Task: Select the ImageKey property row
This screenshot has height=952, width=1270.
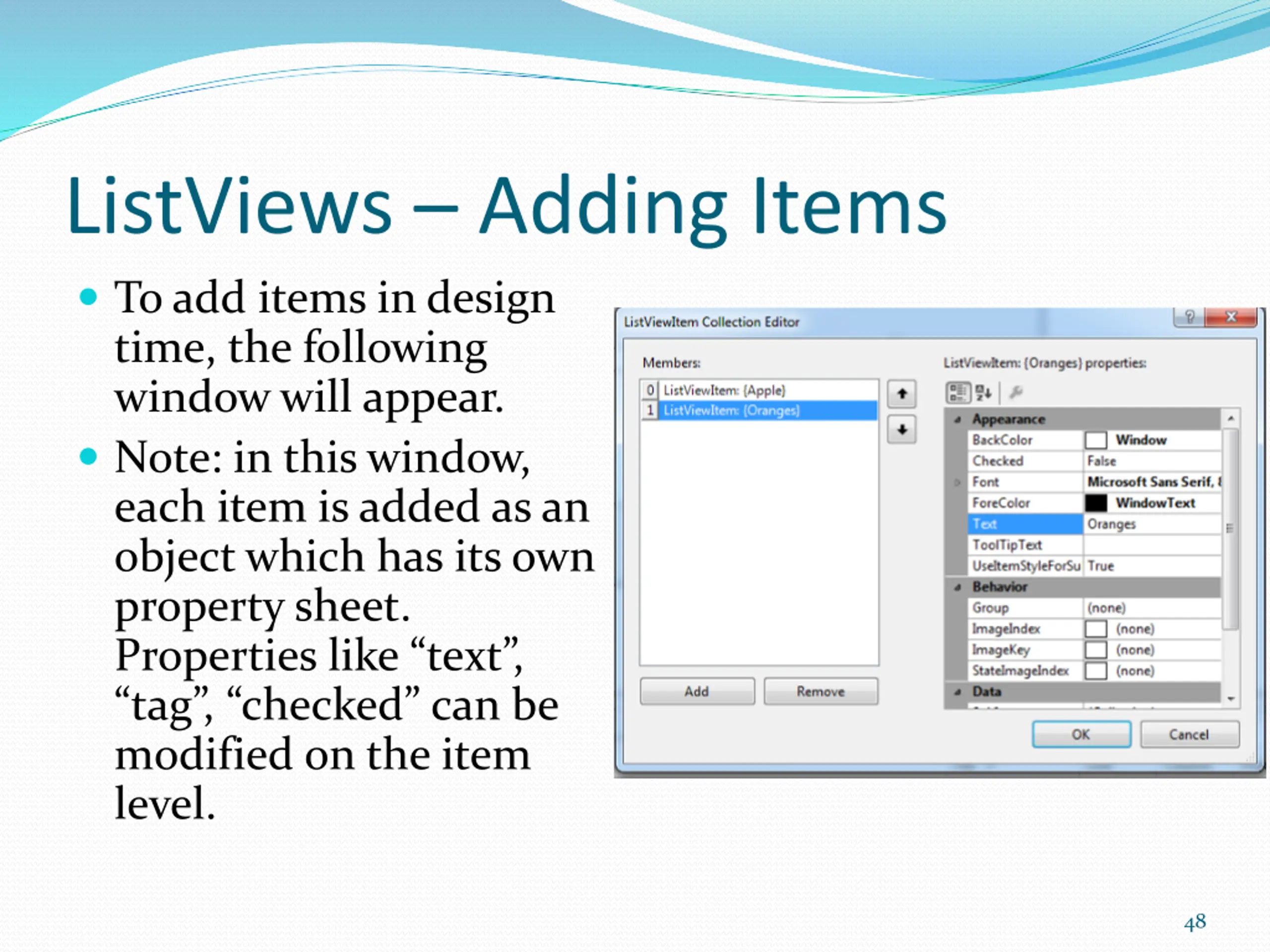Action: click(x=1094, y=650)
